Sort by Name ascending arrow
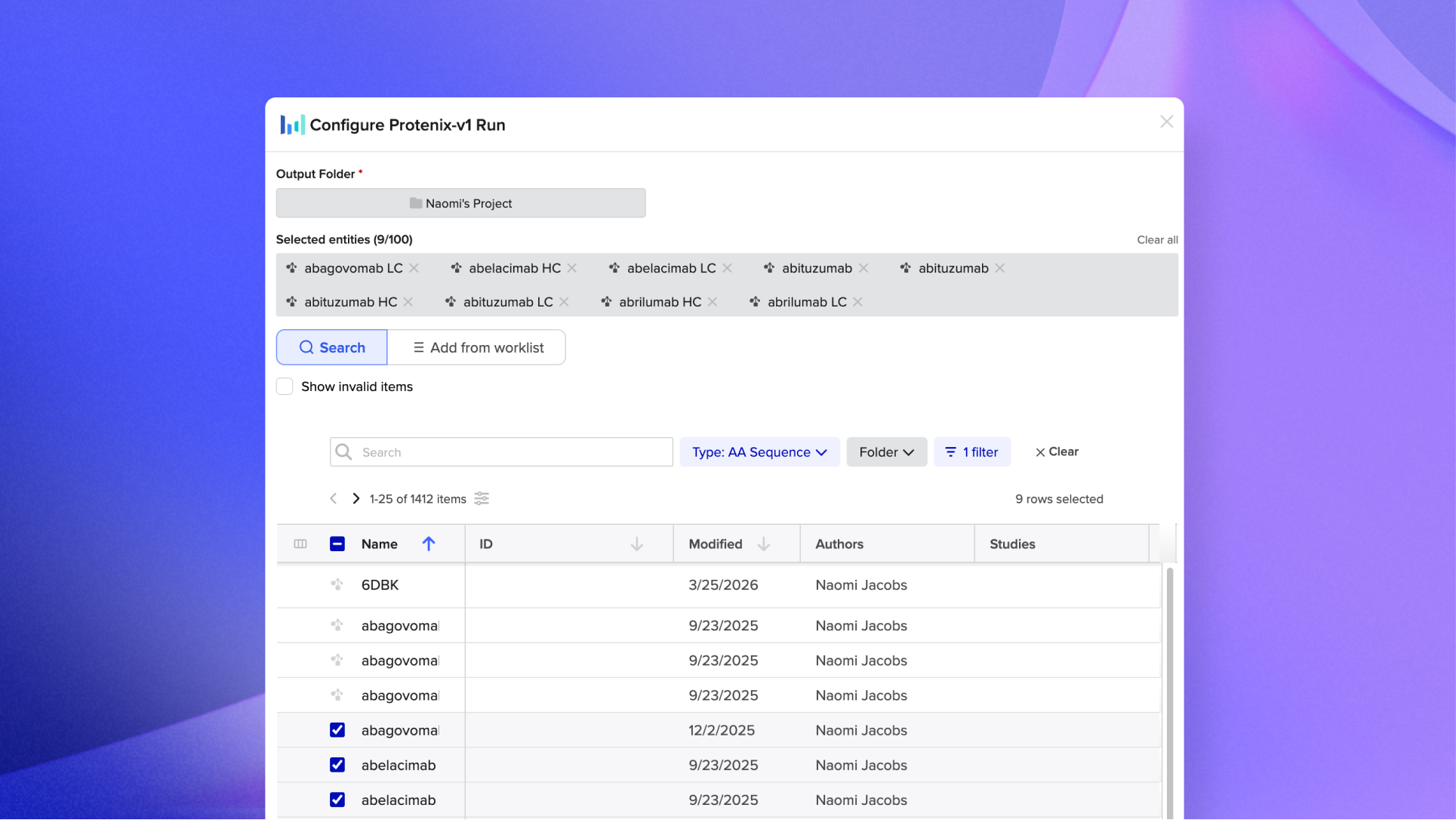1456x820 pixels. click(x=429, y=544)
